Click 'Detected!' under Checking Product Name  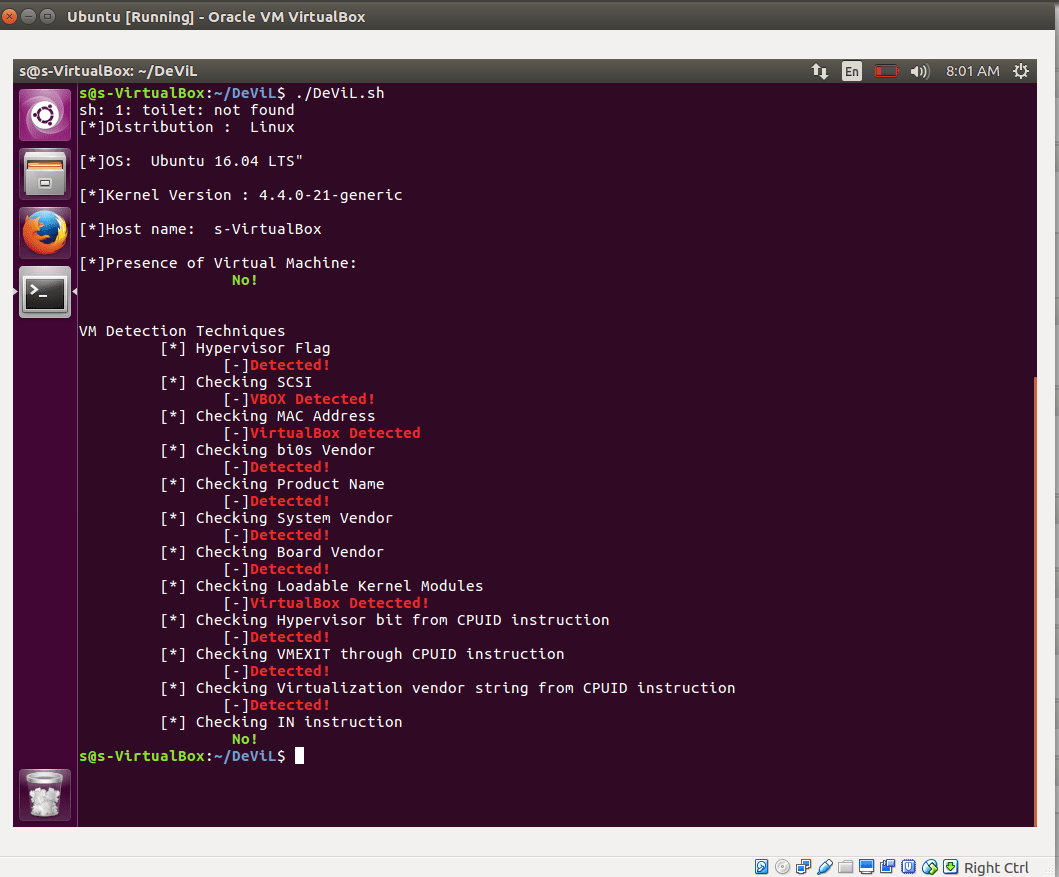click(x=290, y=501)
